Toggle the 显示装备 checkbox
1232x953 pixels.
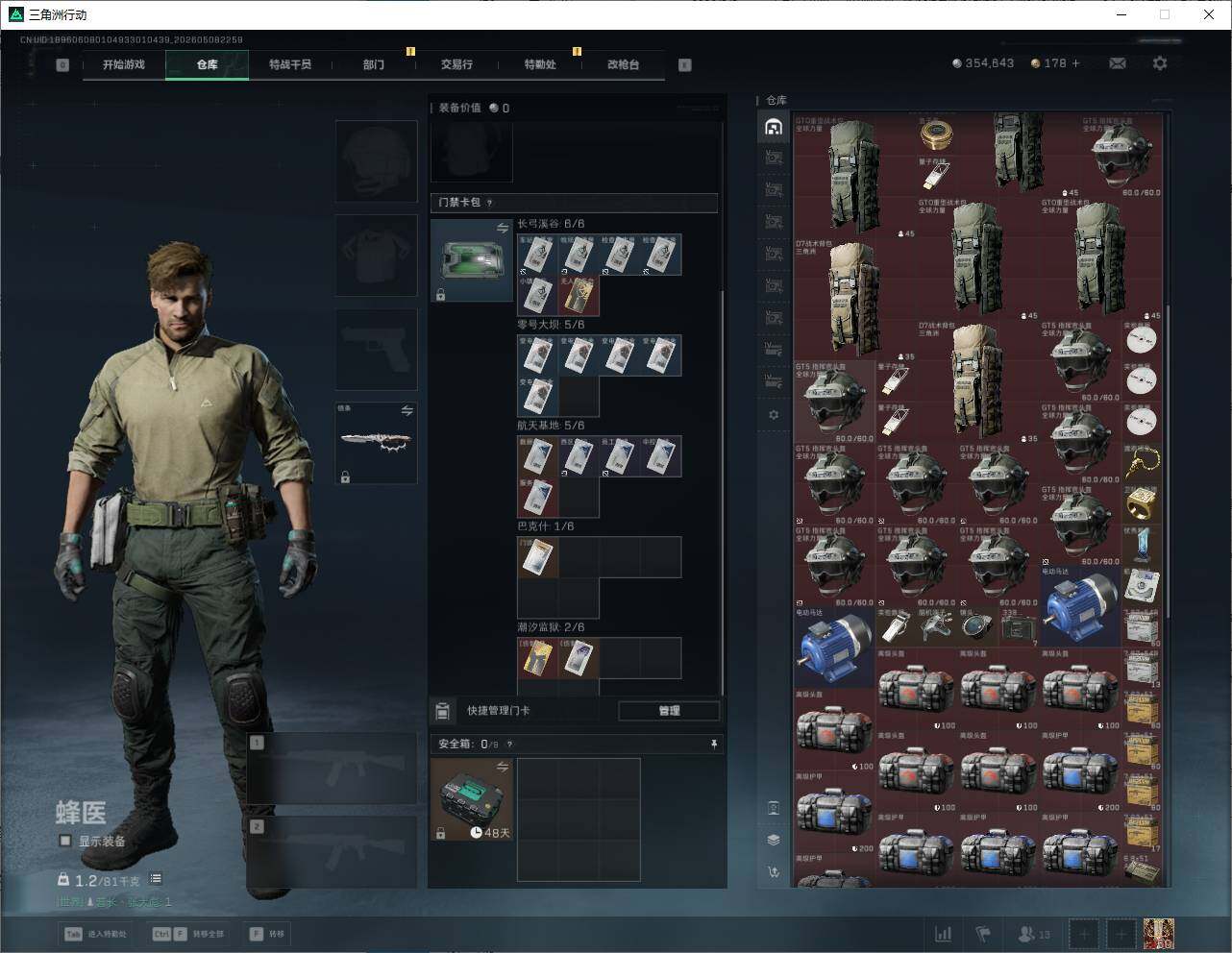coord(65,841)
